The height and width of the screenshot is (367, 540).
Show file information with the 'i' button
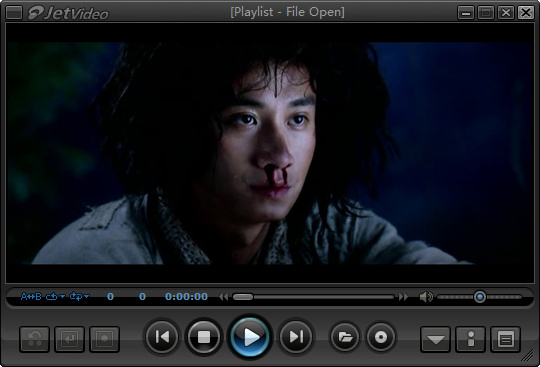pyautogui.click(x=470, y=339)
